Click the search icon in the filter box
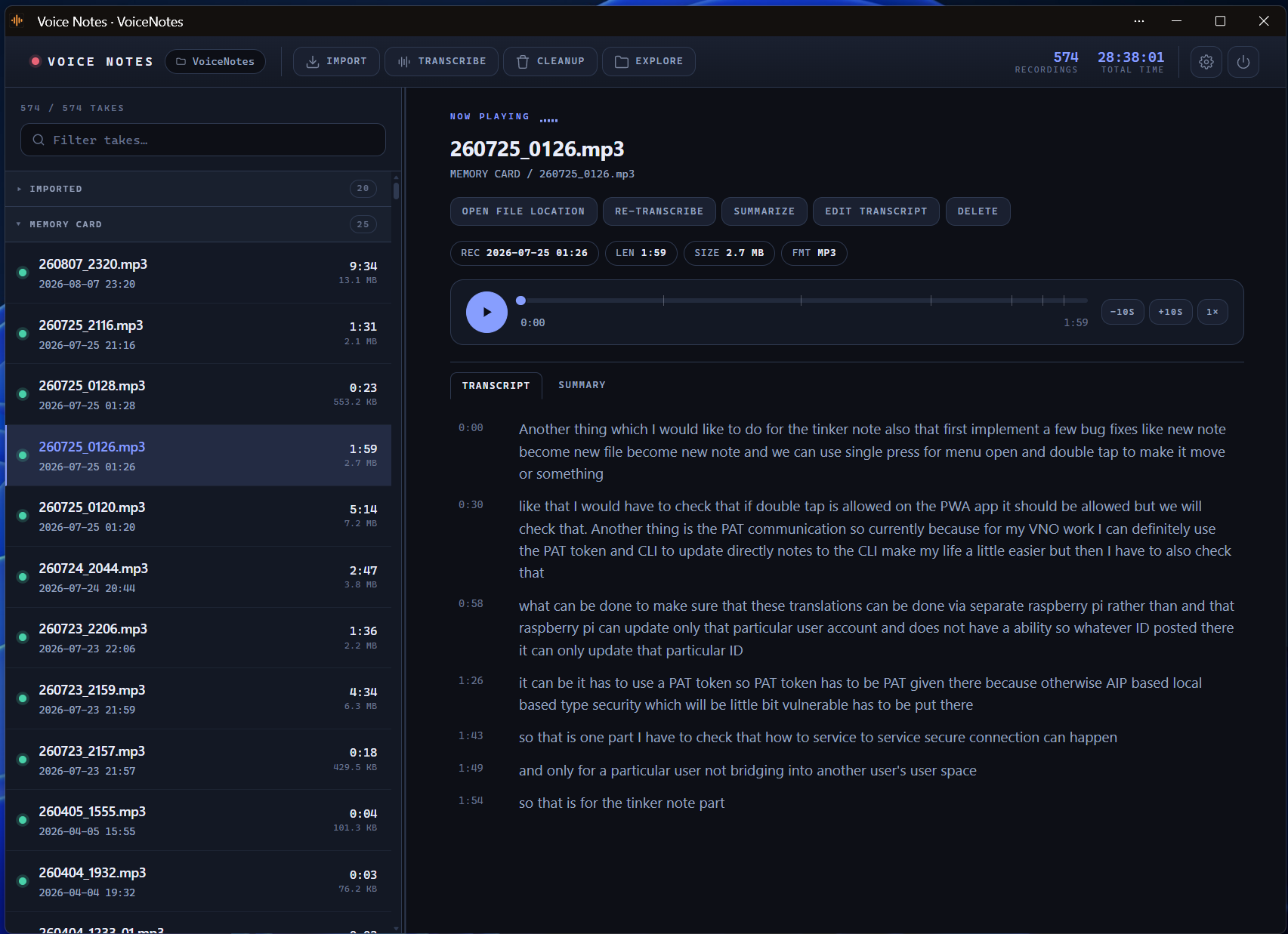Image resolution: width=1288 pixels, height=934 pixels. coord(39,140)
